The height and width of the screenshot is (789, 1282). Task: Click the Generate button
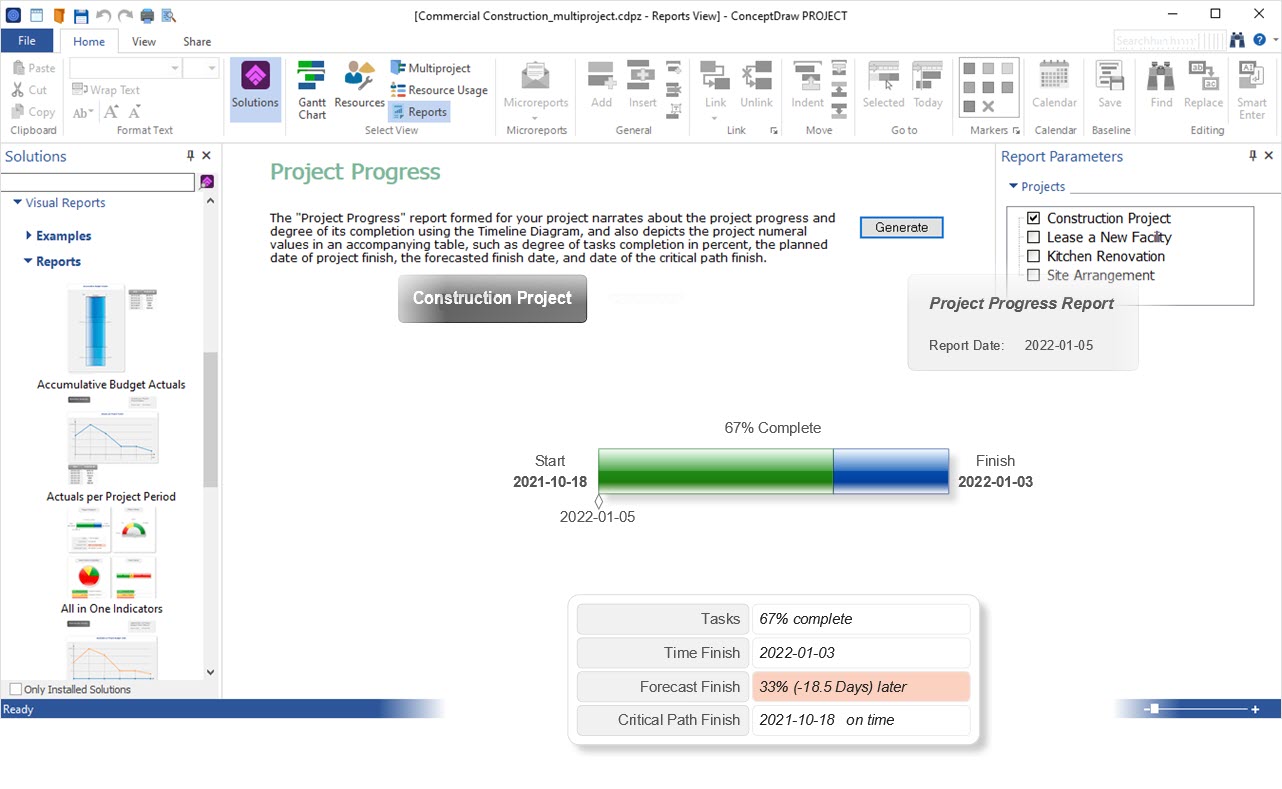[x=901, y=227]
